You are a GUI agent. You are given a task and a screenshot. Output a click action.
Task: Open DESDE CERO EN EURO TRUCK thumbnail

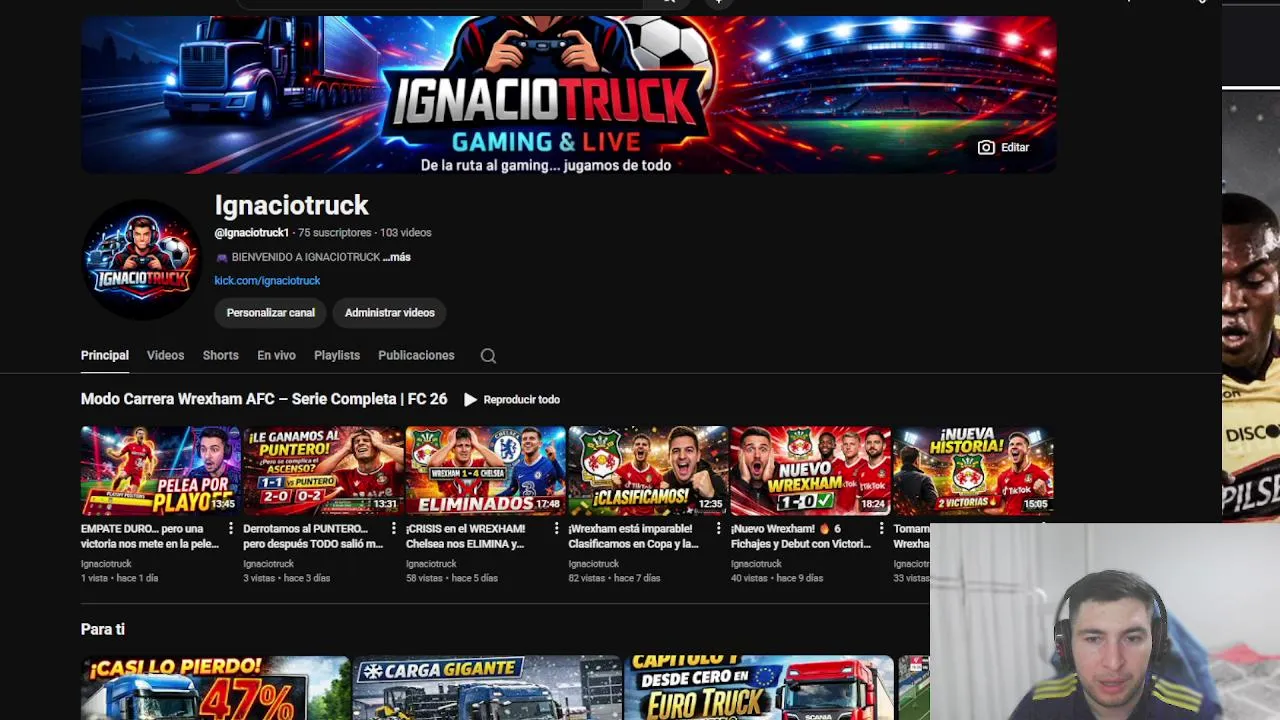coord(759,688)
